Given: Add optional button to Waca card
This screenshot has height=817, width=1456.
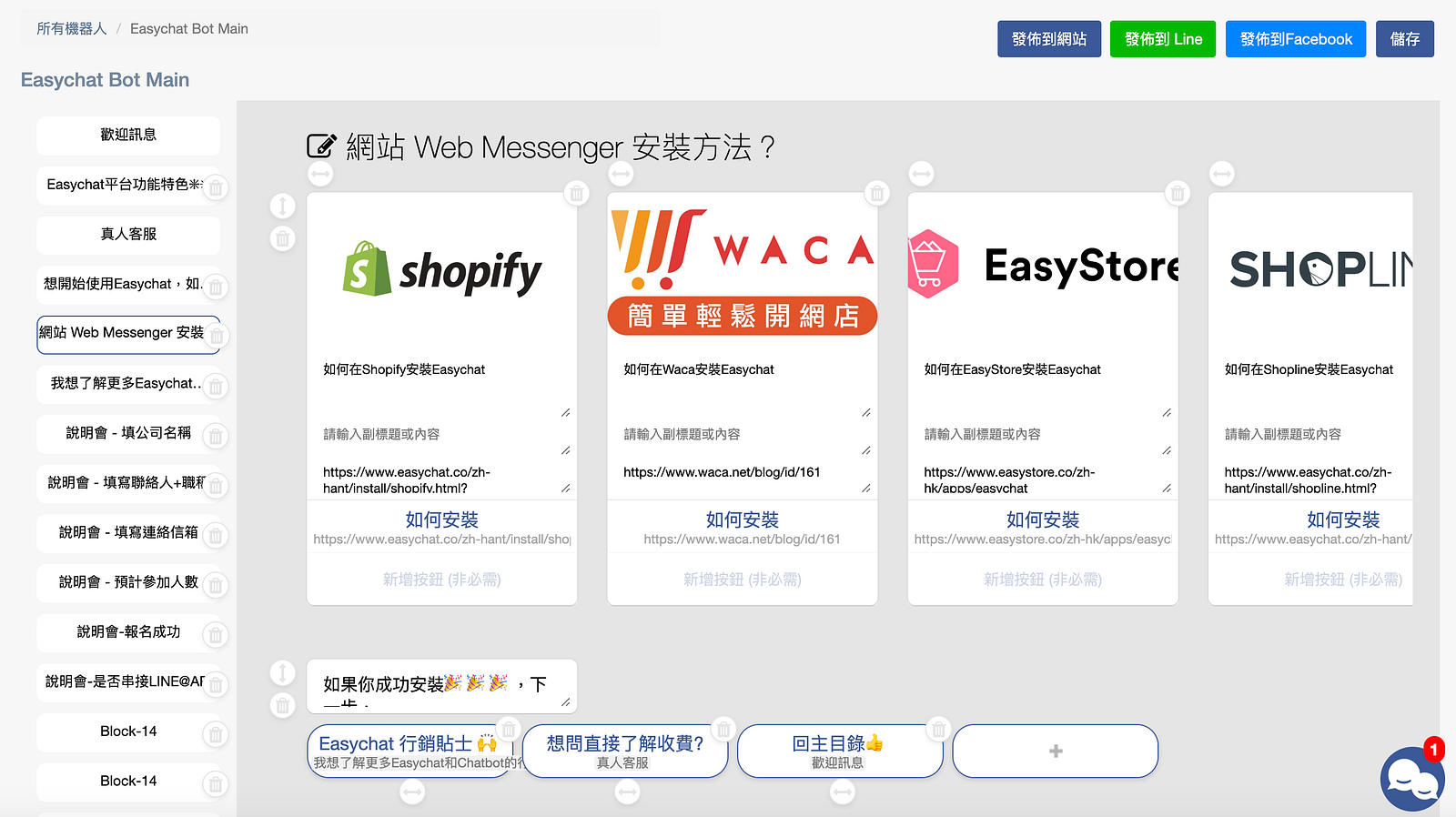Looking at the screenshot, I should coord(743,580).
